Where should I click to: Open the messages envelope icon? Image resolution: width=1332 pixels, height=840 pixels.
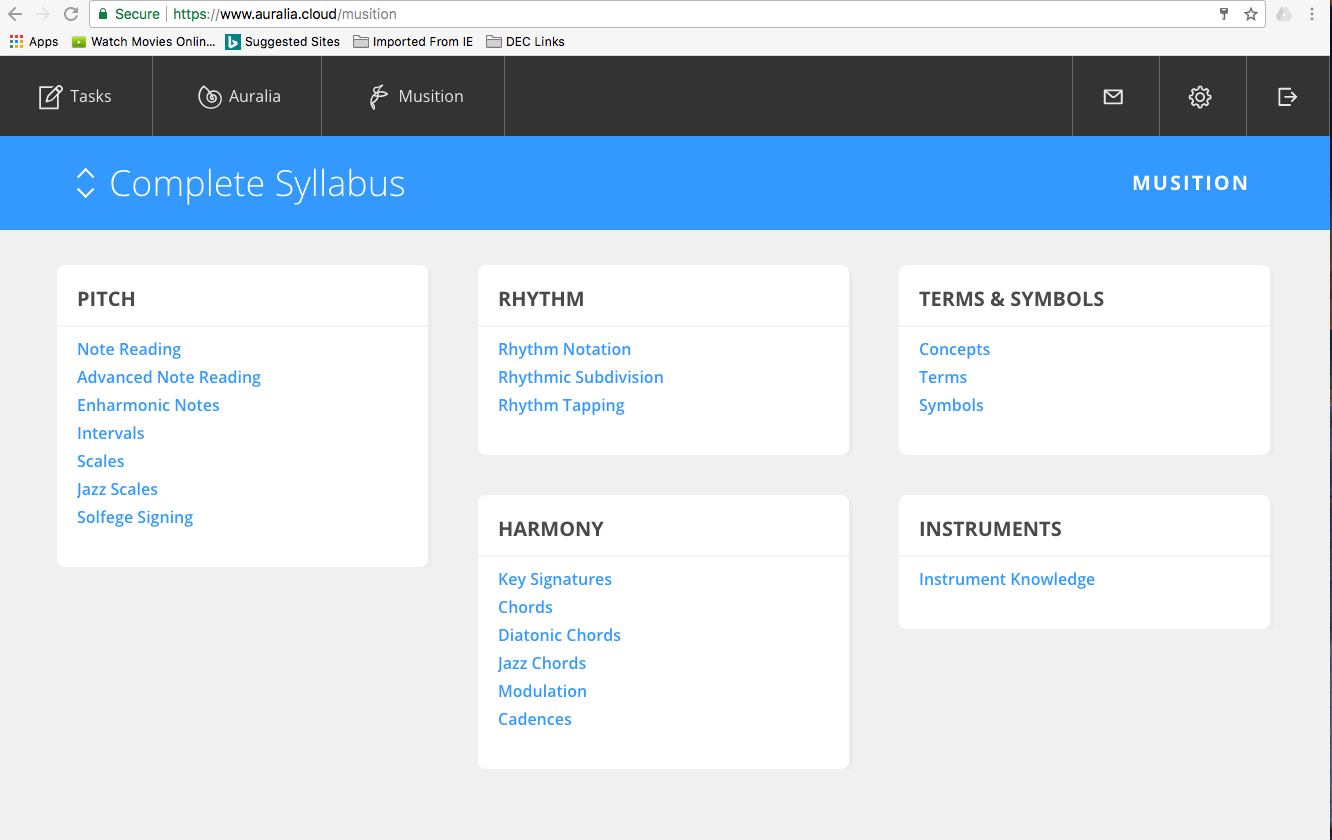tap(1113, 97)
